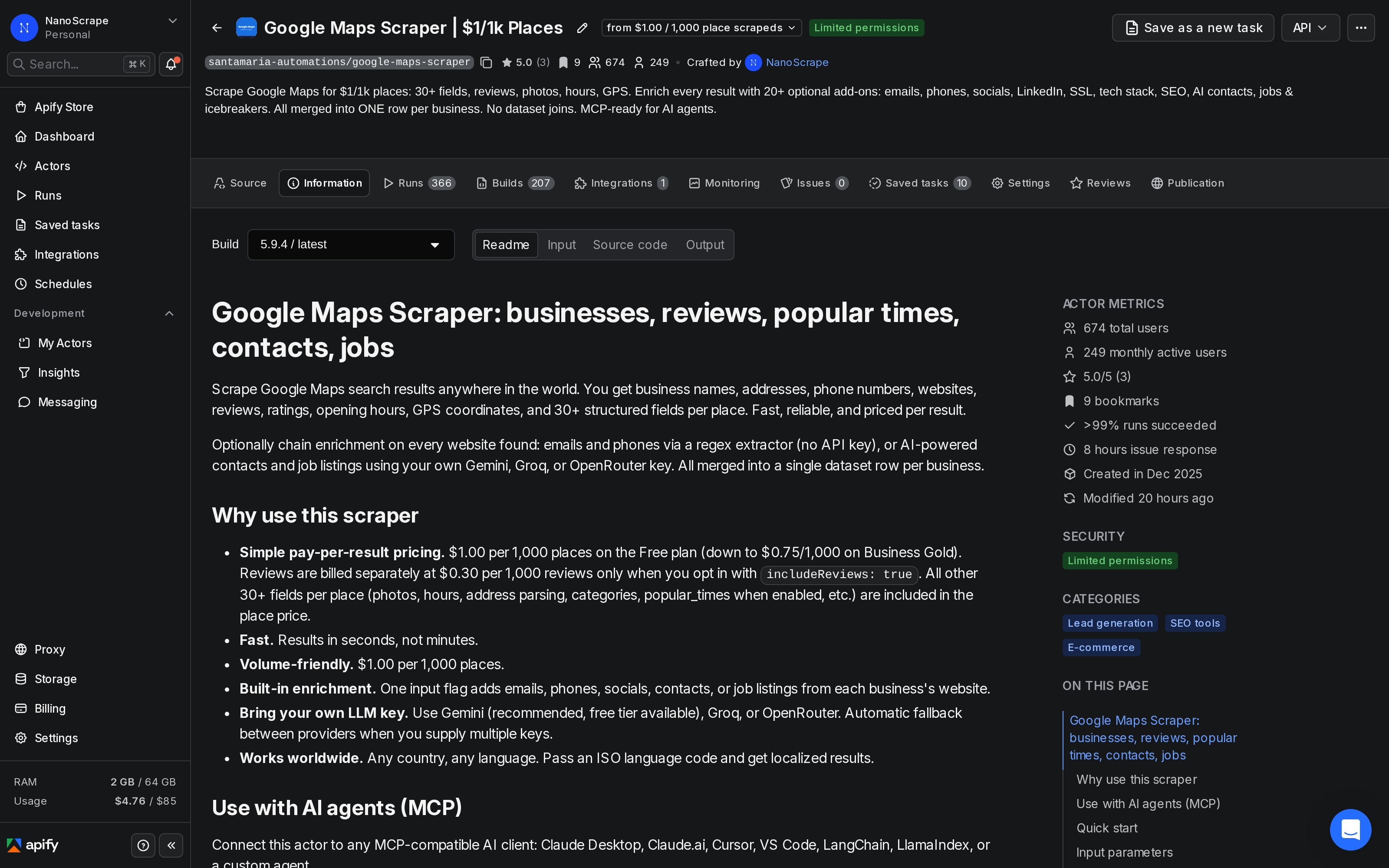The height and width of the screenshot is (868, 1389).
Task: Click the star rating 5.0 icon in header
Action: pyautogui.click(x=507, y=62)
